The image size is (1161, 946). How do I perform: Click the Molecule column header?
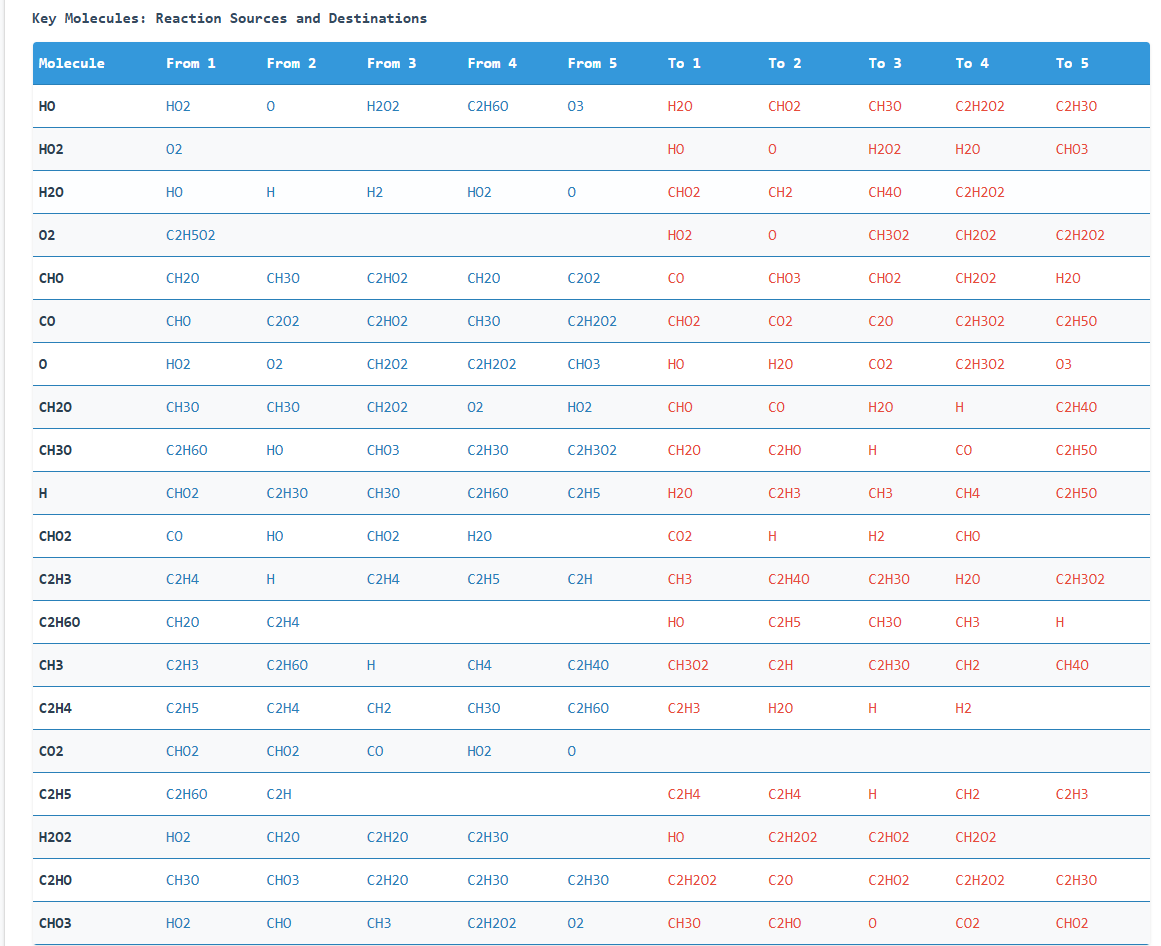point(71,63)
